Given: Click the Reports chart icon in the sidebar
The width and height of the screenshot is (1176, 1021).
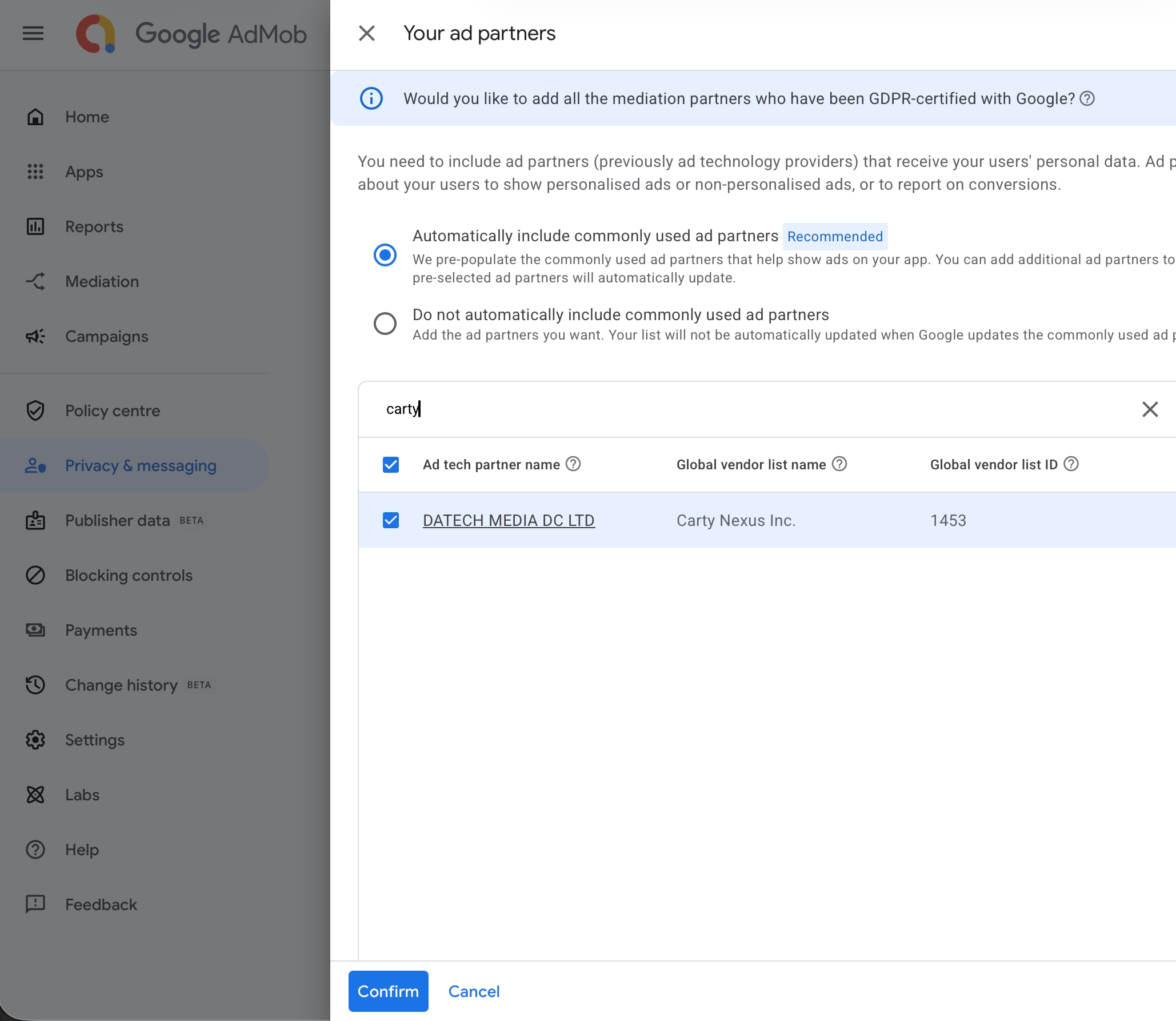Looking at the screenshot, I should pos(35,226).
